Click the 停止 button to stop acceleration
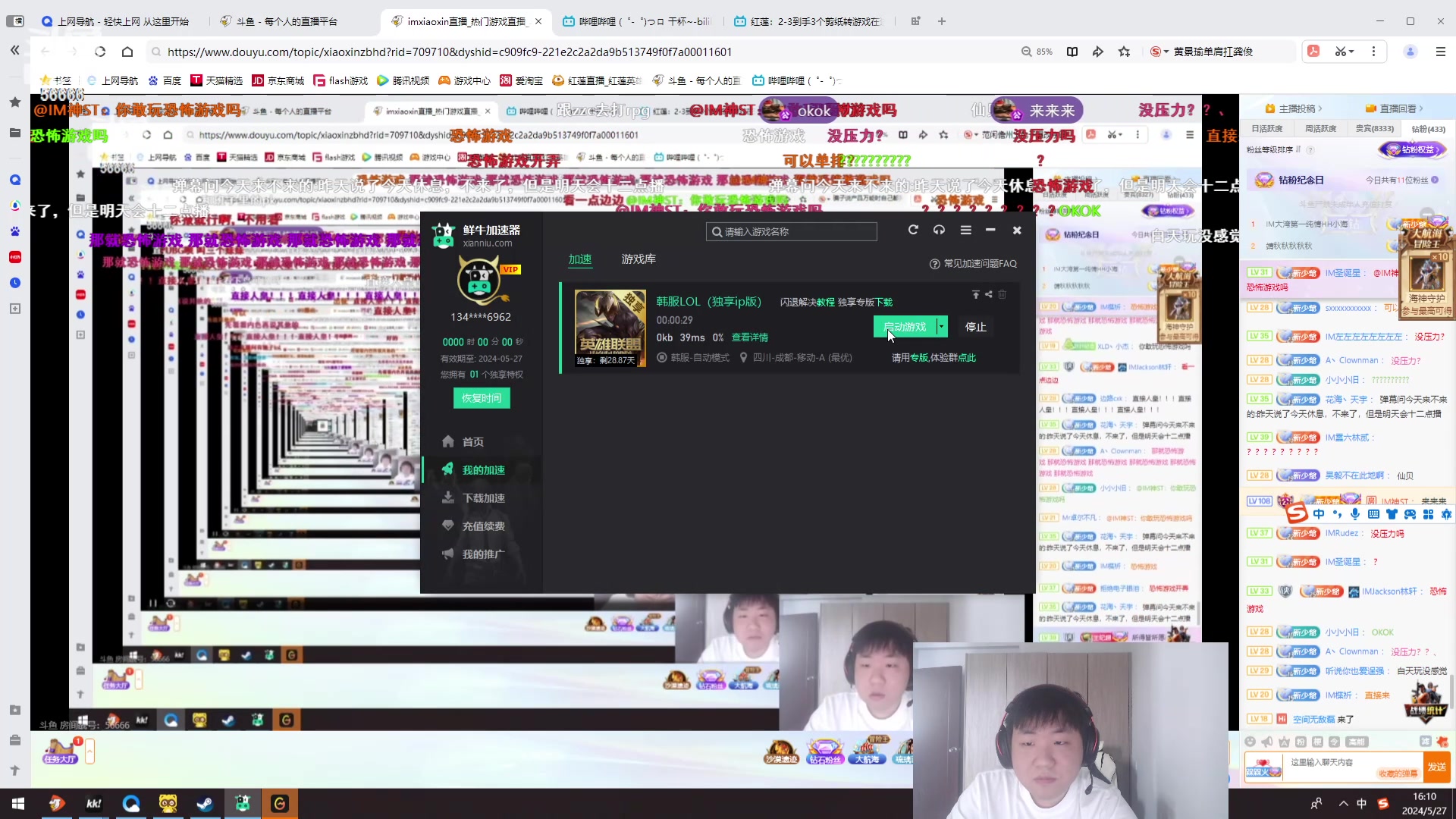 click(974, 326)
